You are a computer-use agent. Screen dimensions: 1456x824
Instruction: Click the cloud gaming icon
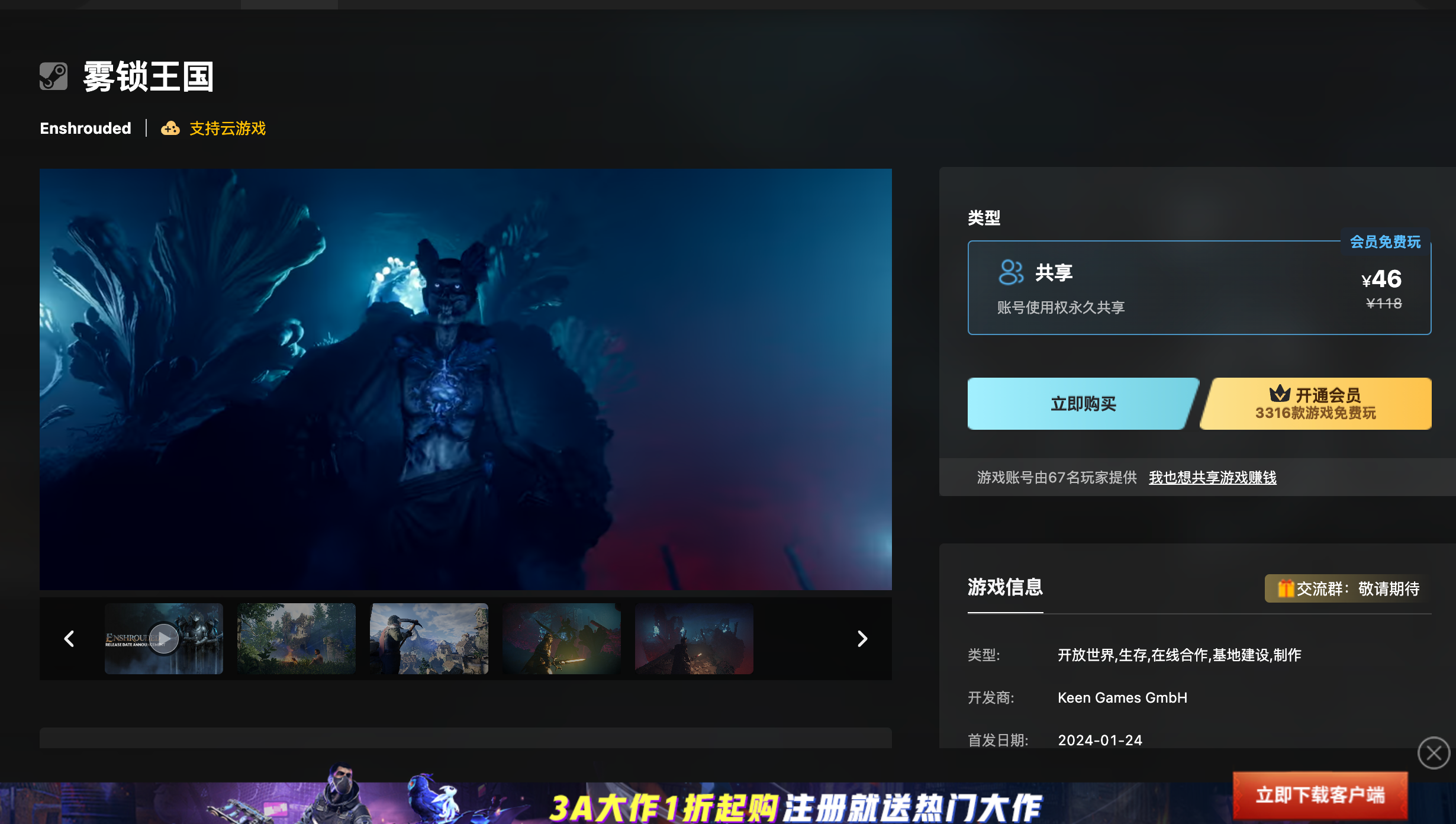coord(170,128)
